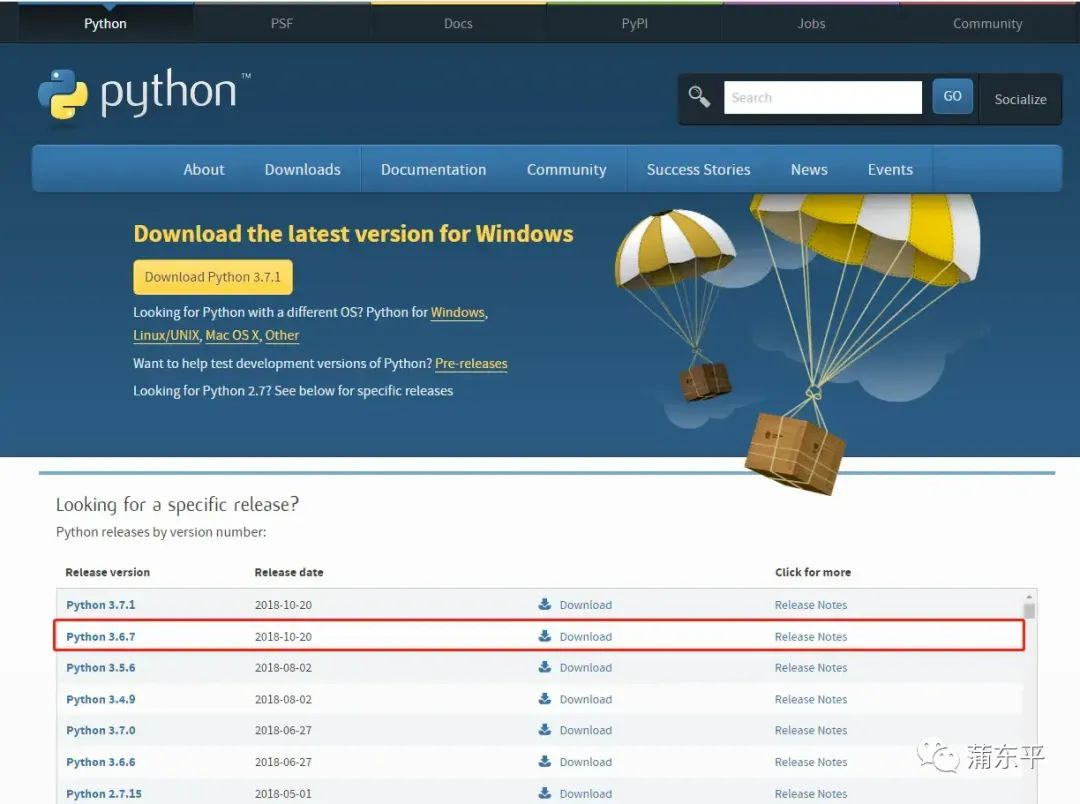Switch to the Python top tab
Image resolution: width=1080 pixels, height=804 pixels.
click(105, 23)
